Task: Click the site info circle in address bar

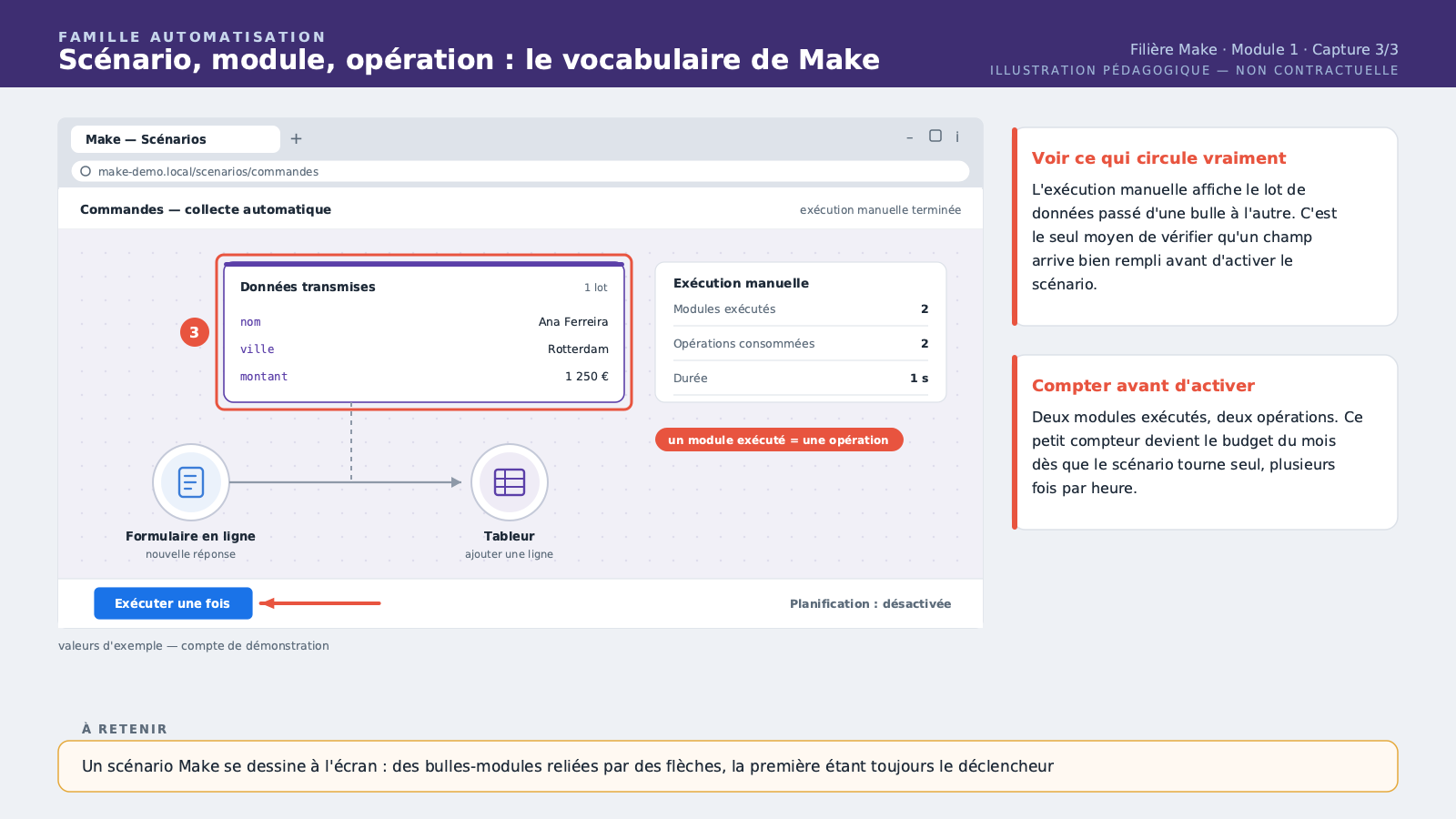Action: click(x=86, y=171)
